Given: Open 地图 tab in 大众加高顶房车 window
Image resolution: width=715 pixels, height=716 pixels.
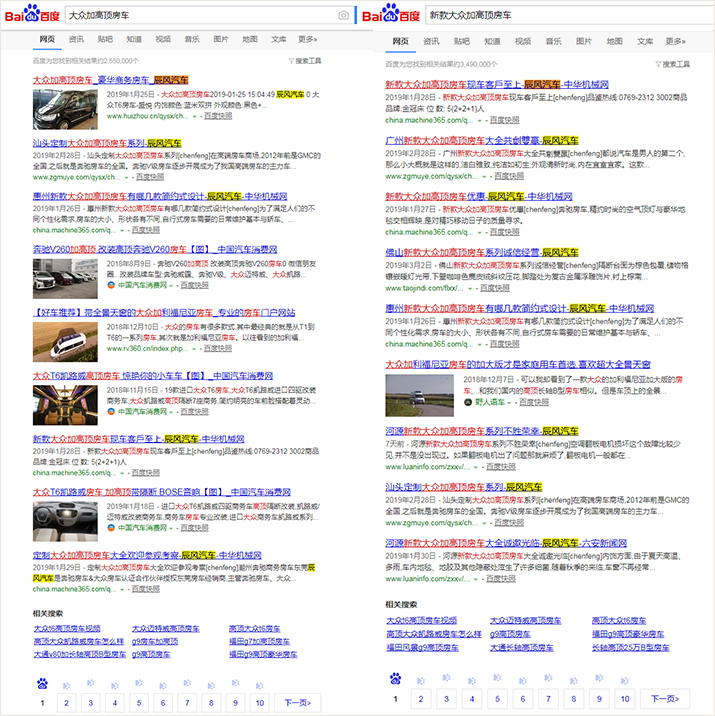Looking at the screenshot, I should (x=250, y=39).
